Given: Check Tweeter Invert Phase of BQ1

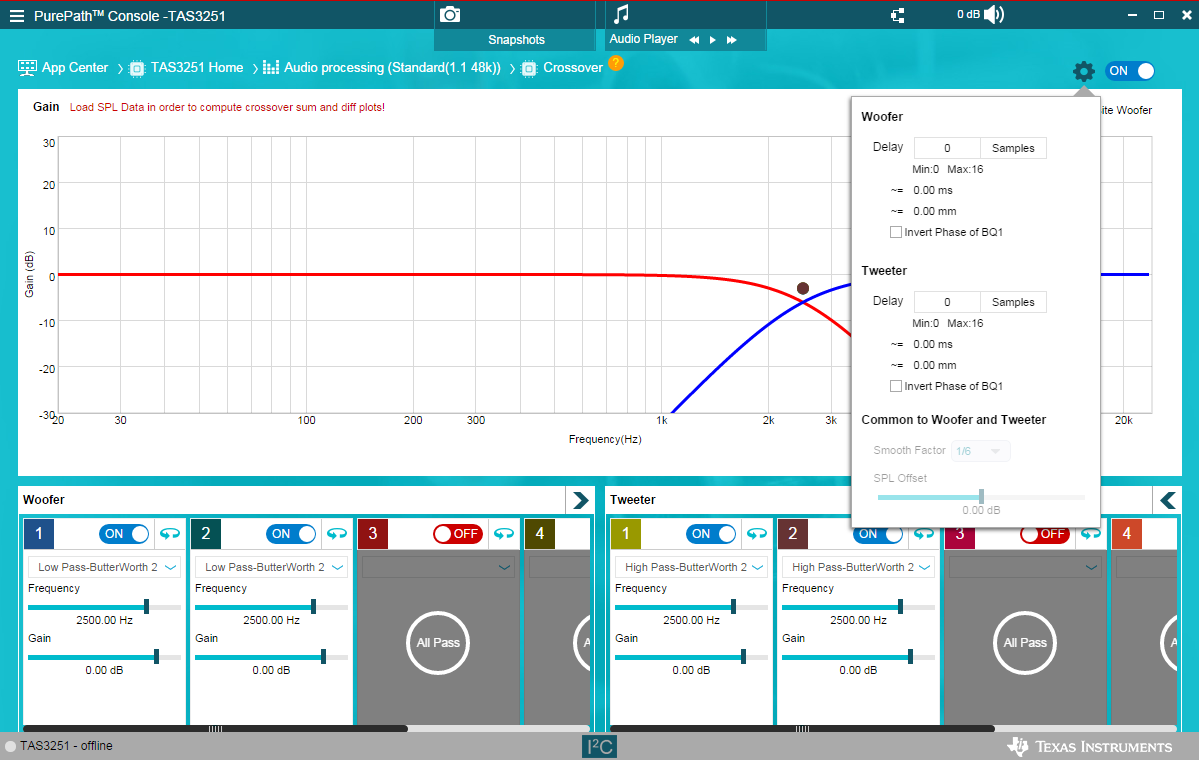Looking at the screenshot, I should [895, 386].
